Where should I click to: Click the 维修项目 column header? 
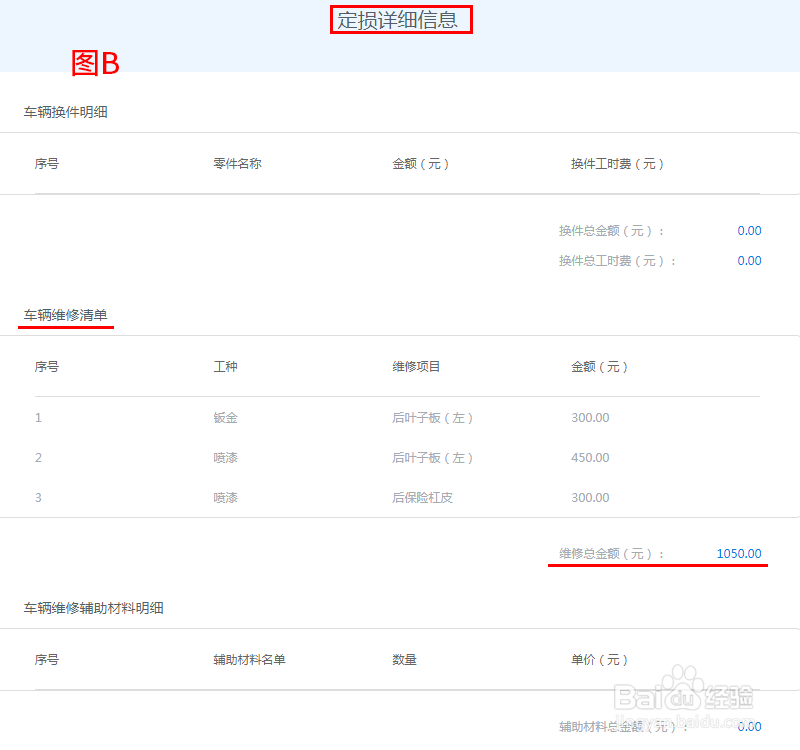point(416,367)
